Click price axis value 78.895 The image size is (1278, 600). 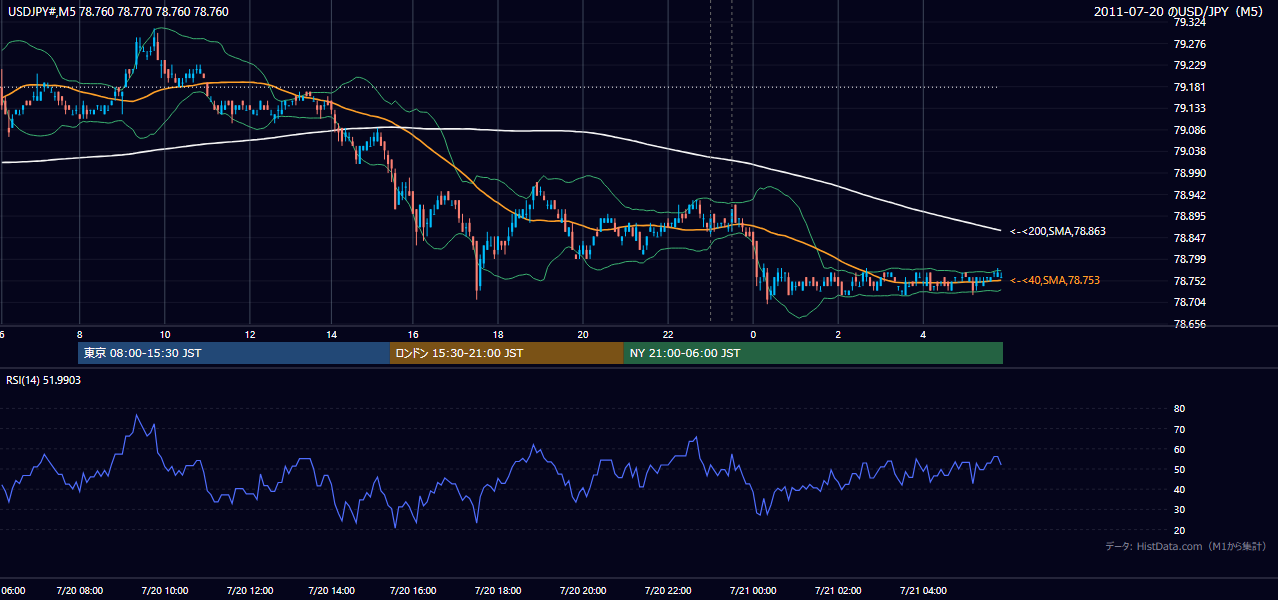coord(1189,216)
